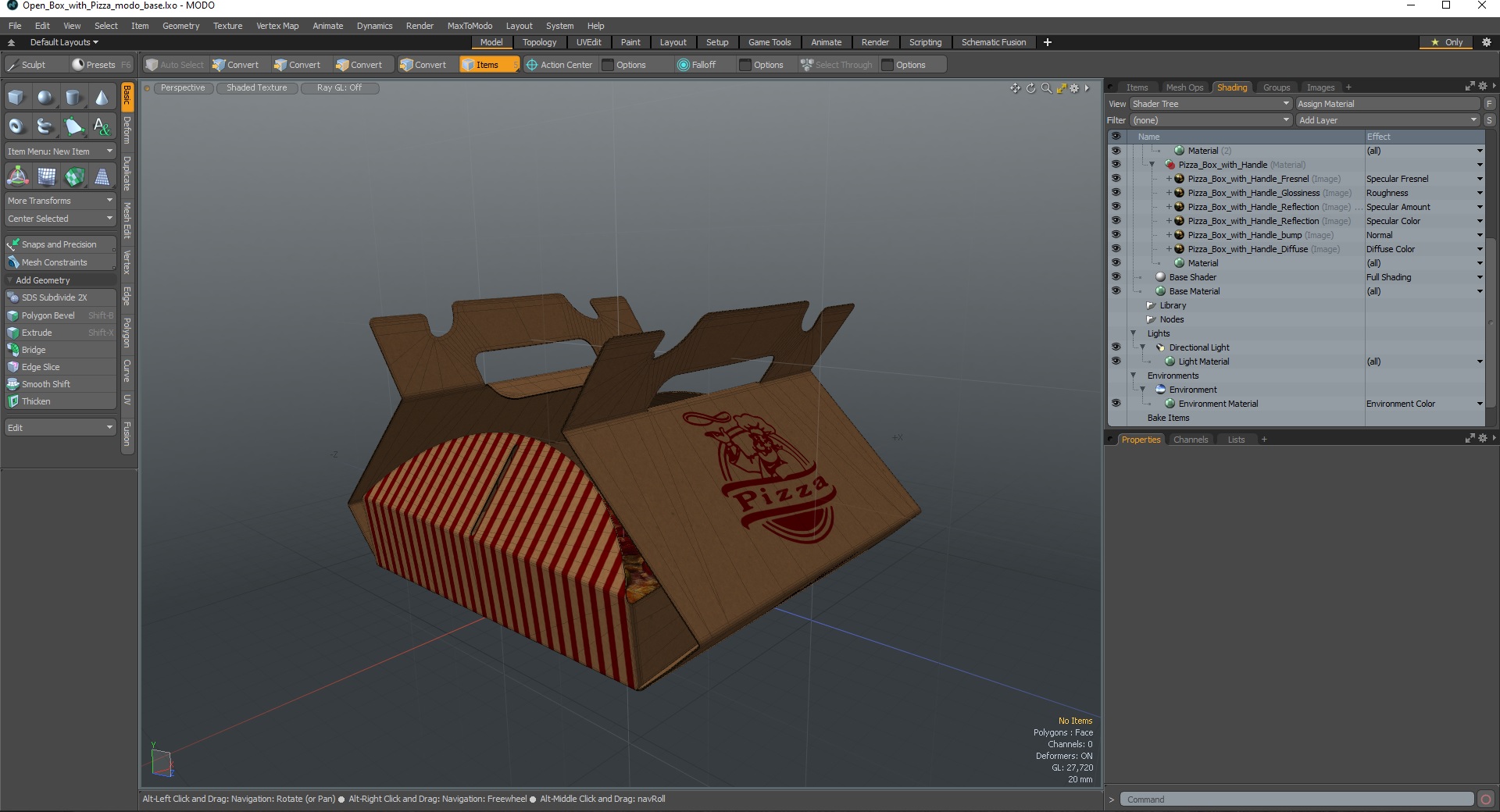The image size is (1500, 812).
Task: Click the Properties panel gear icon
Action: tap(1482, 439)
